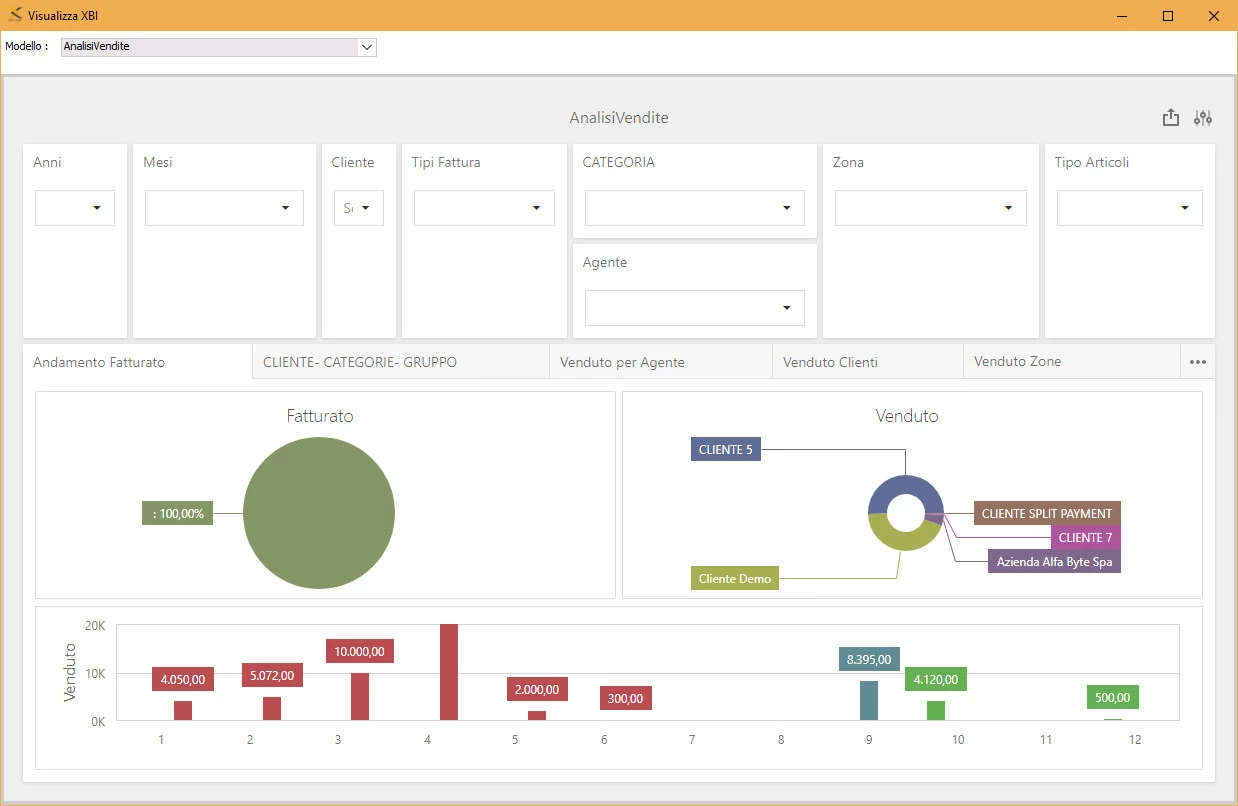
Task: Expand the Agente dropdown
Action: [695, 308]
